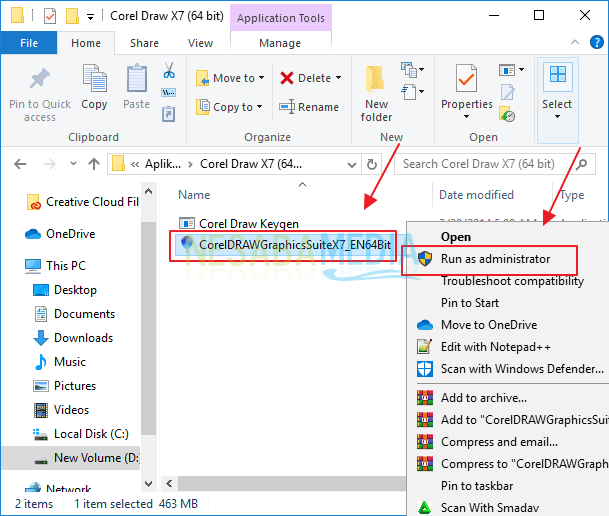Click the Paste clipboard button
Image resolution: width=609 pixels, height=516 pixels.
pyautogui.click(x=136, y=87)
